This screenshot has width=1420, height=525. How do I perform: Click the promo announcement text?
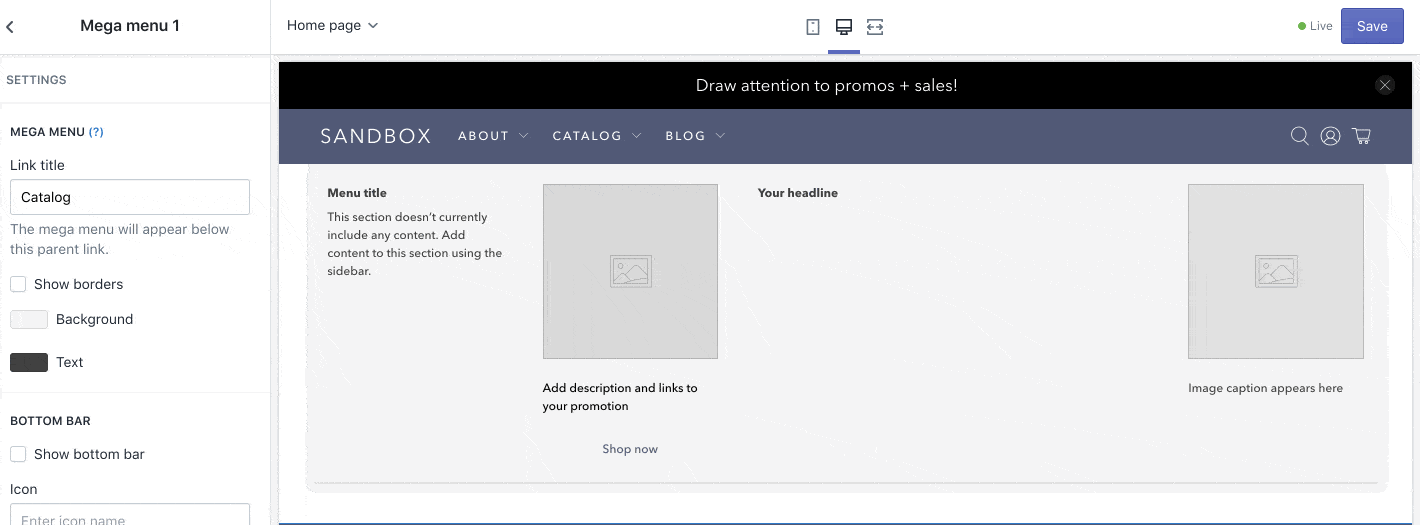(x=827, y=86)
